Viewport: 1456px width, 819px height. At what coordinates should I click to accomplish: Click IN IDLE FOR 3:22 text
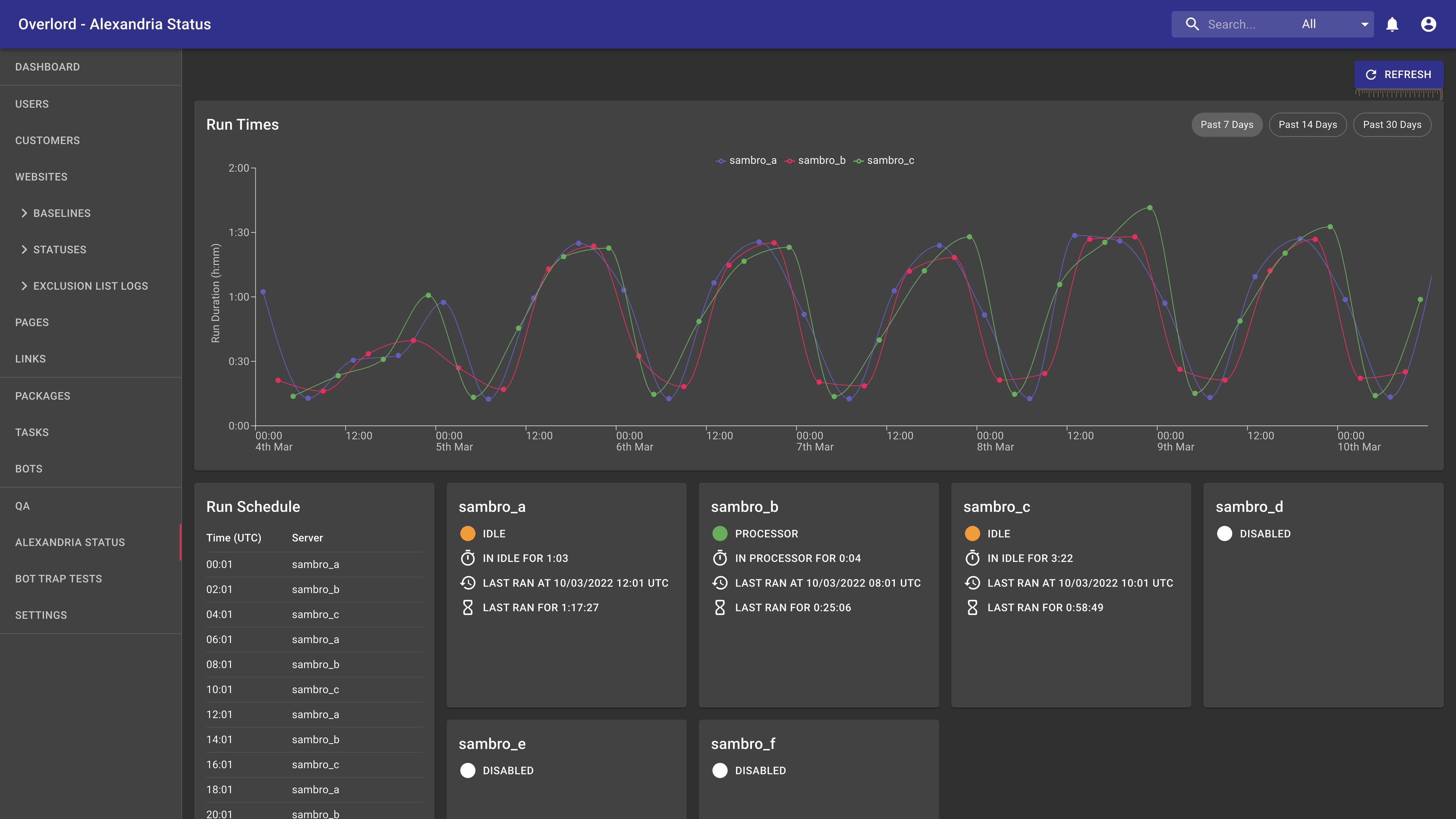point(1030,559)
